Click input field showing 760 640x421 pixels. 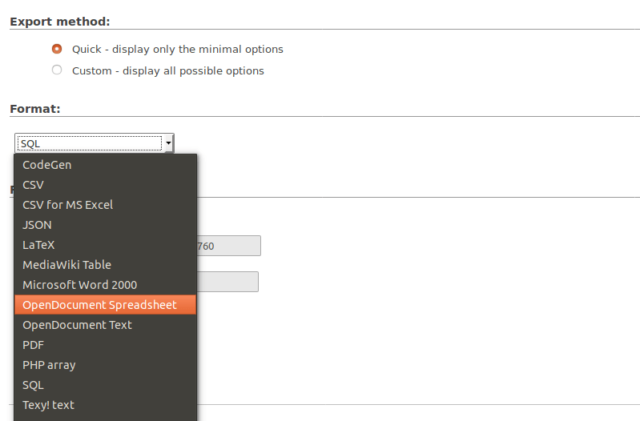pos(229,246)
